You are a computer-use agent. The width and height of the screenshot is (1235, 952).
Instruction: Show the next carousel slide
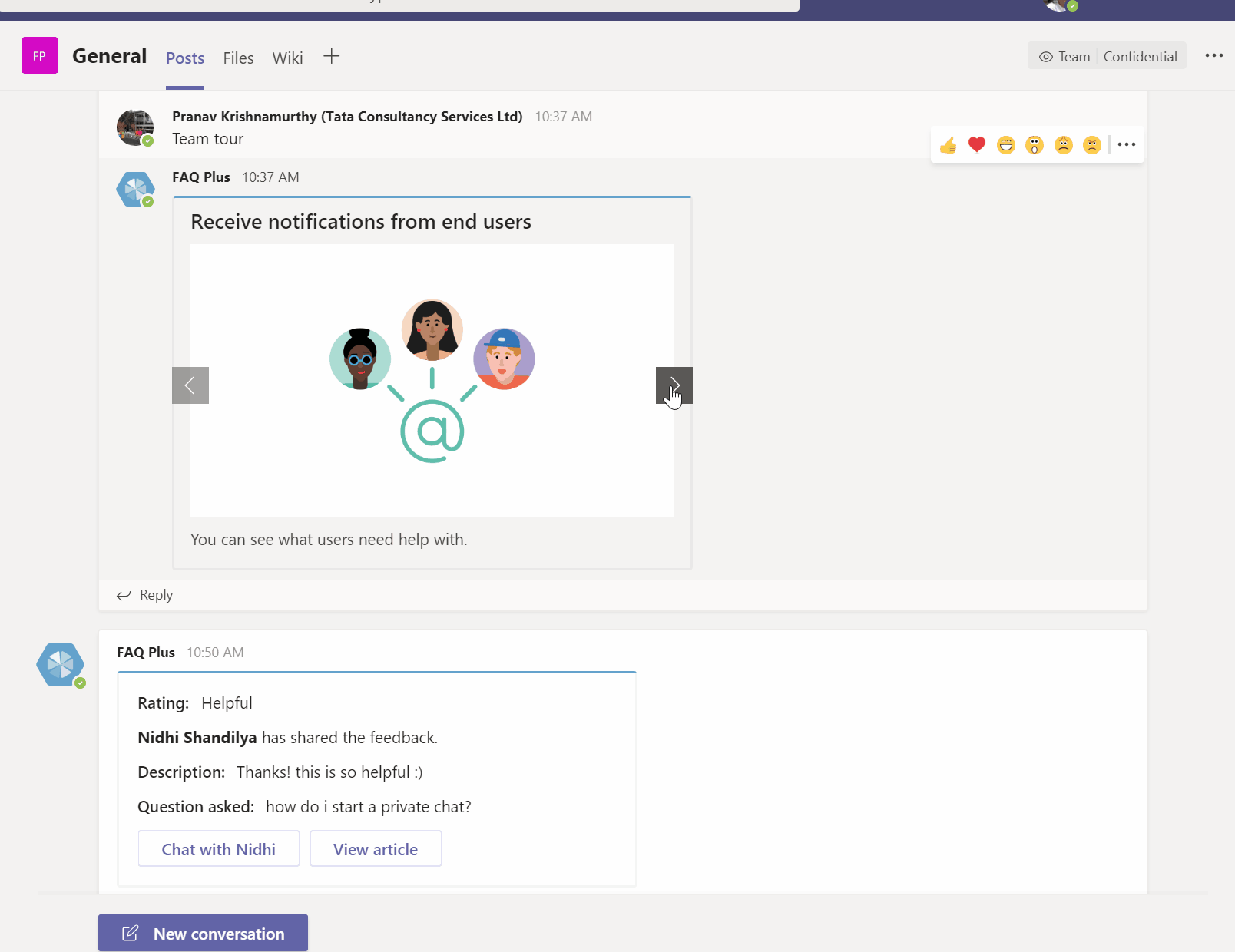click(x=674, y=385)
